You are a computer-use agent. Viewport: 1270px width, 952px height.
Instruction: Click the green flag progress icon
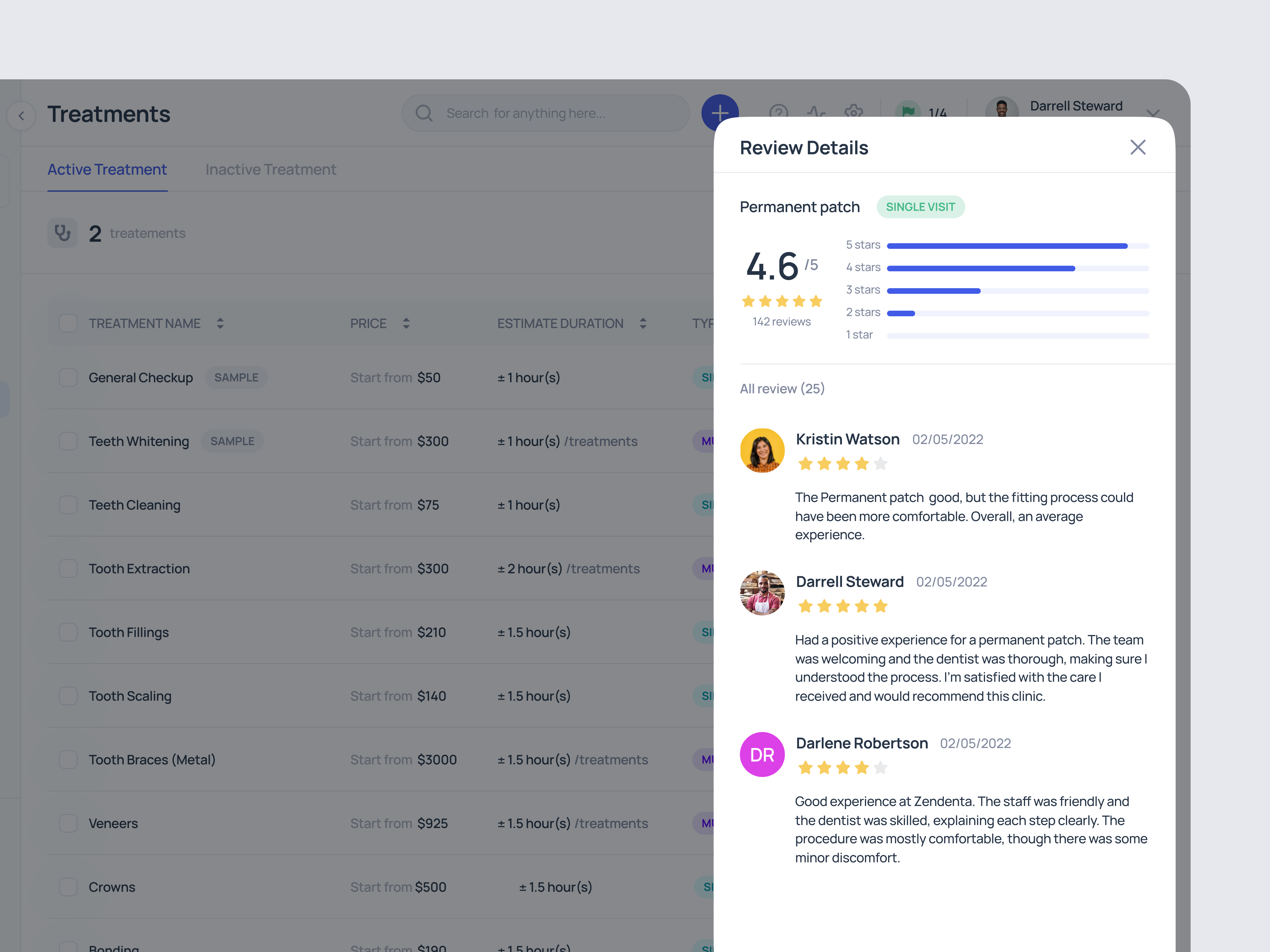click(908, 110)
